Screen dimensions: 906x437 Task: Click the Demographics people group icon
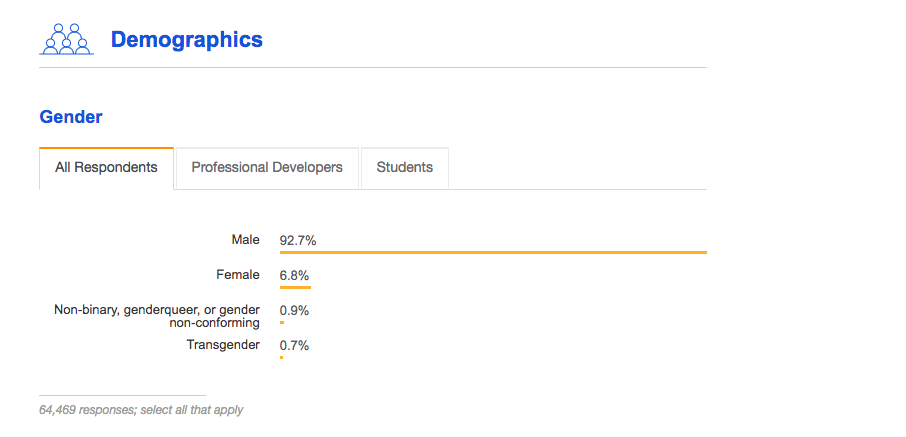66,39
